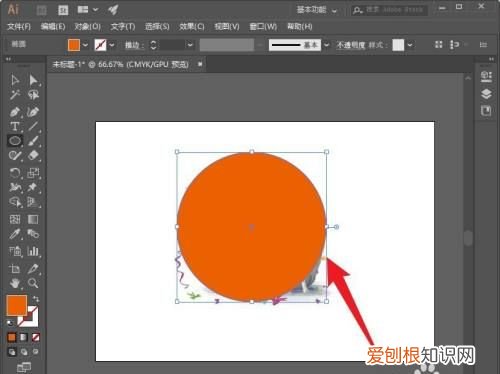Select the Mesh tool

pyautogui.click(x=15, y=219)
